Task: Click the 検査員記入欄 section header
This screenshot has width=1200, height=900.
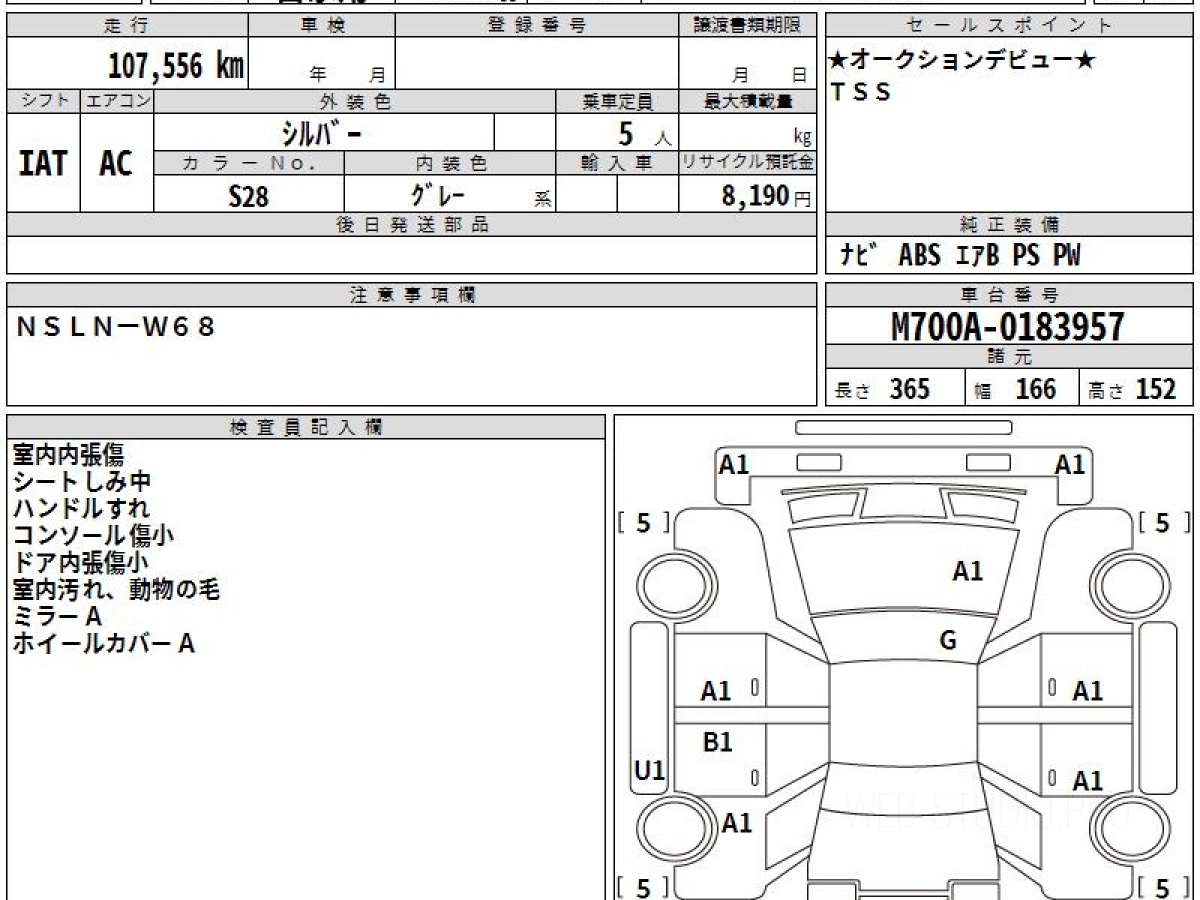Action: (306, 427)
